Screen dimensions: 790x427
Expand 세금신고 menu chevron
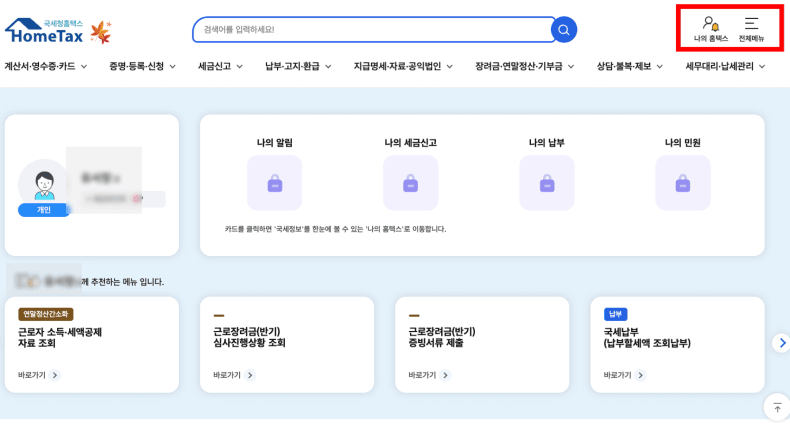[239, 66]
